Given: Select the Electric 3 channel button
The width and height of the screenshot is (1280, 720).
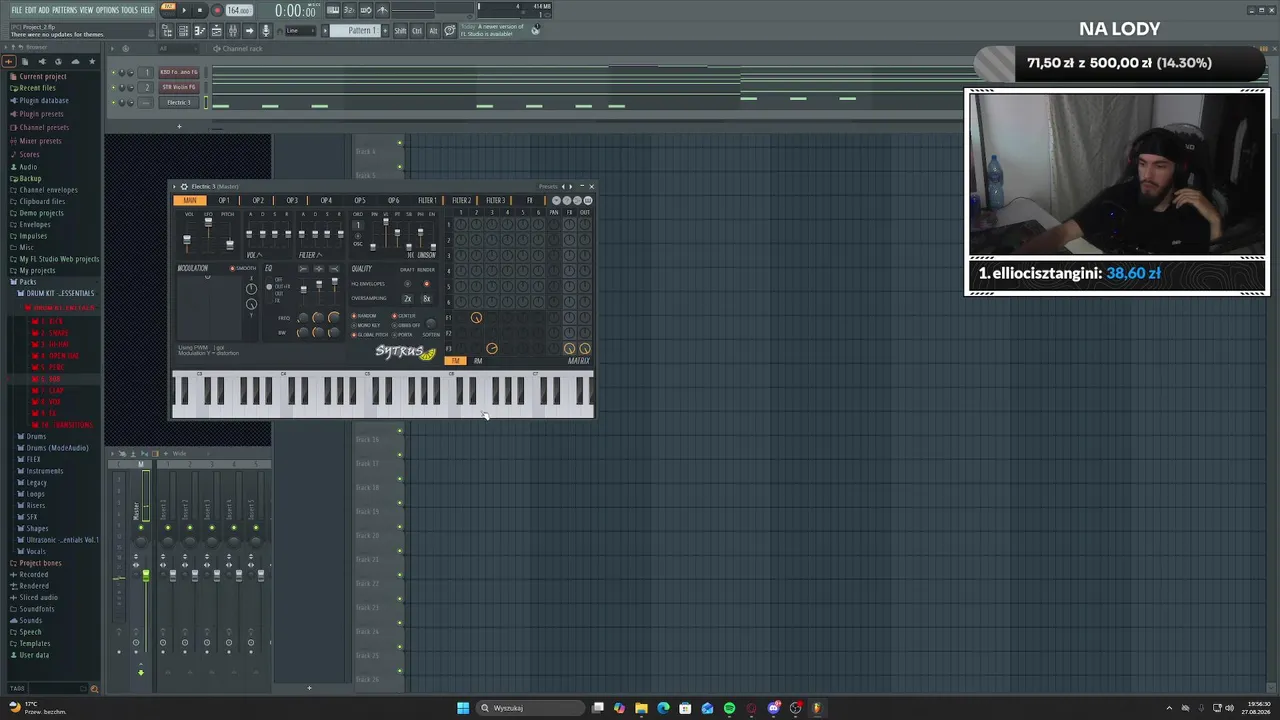Looking at the screenshot, I should pyautogui.click(x=179, y=103).
